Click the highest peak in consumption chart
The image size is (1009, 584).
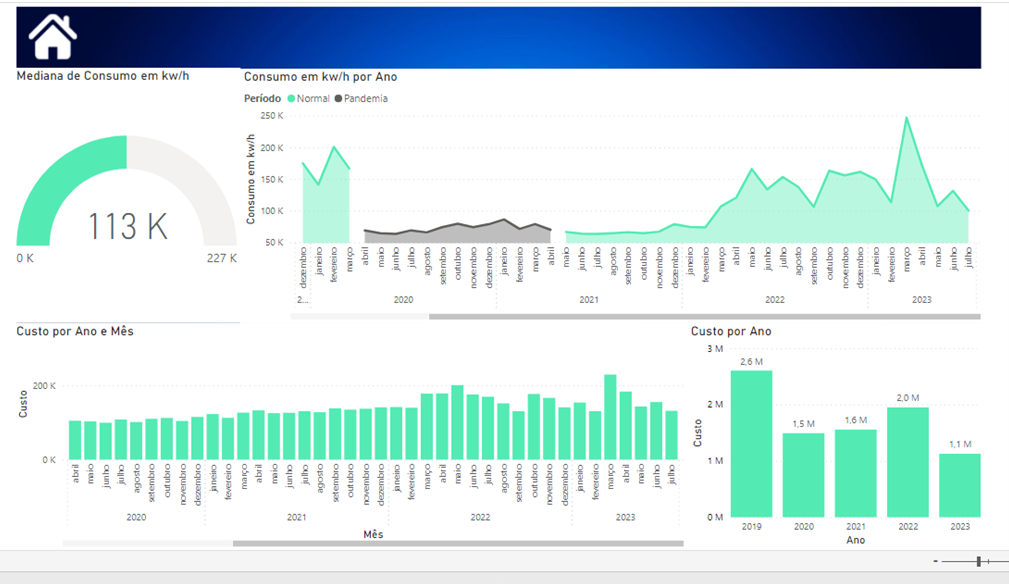coord(907,119)
